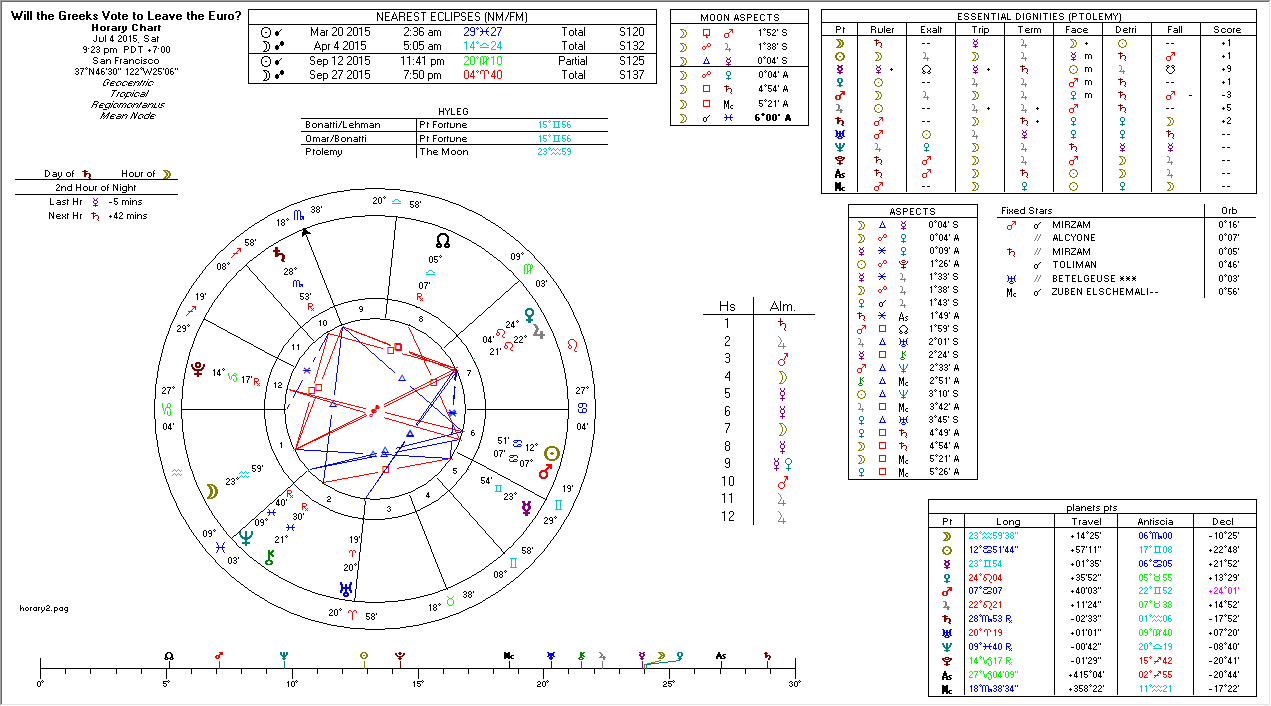Select the Chiron glyph in the chart wheel
This screenshot has width=1271, height=706.
(x=269, y=558)
